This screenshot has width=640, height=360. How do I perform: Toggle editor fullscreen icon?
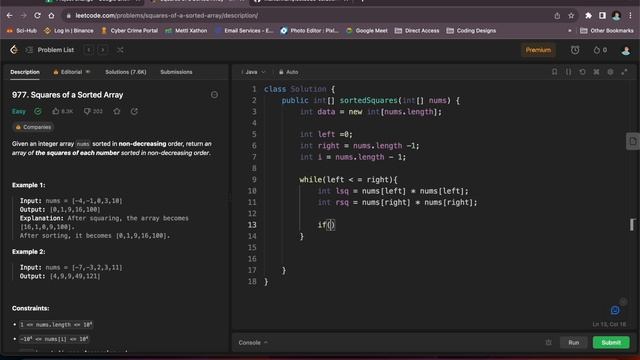coord(624,72)
